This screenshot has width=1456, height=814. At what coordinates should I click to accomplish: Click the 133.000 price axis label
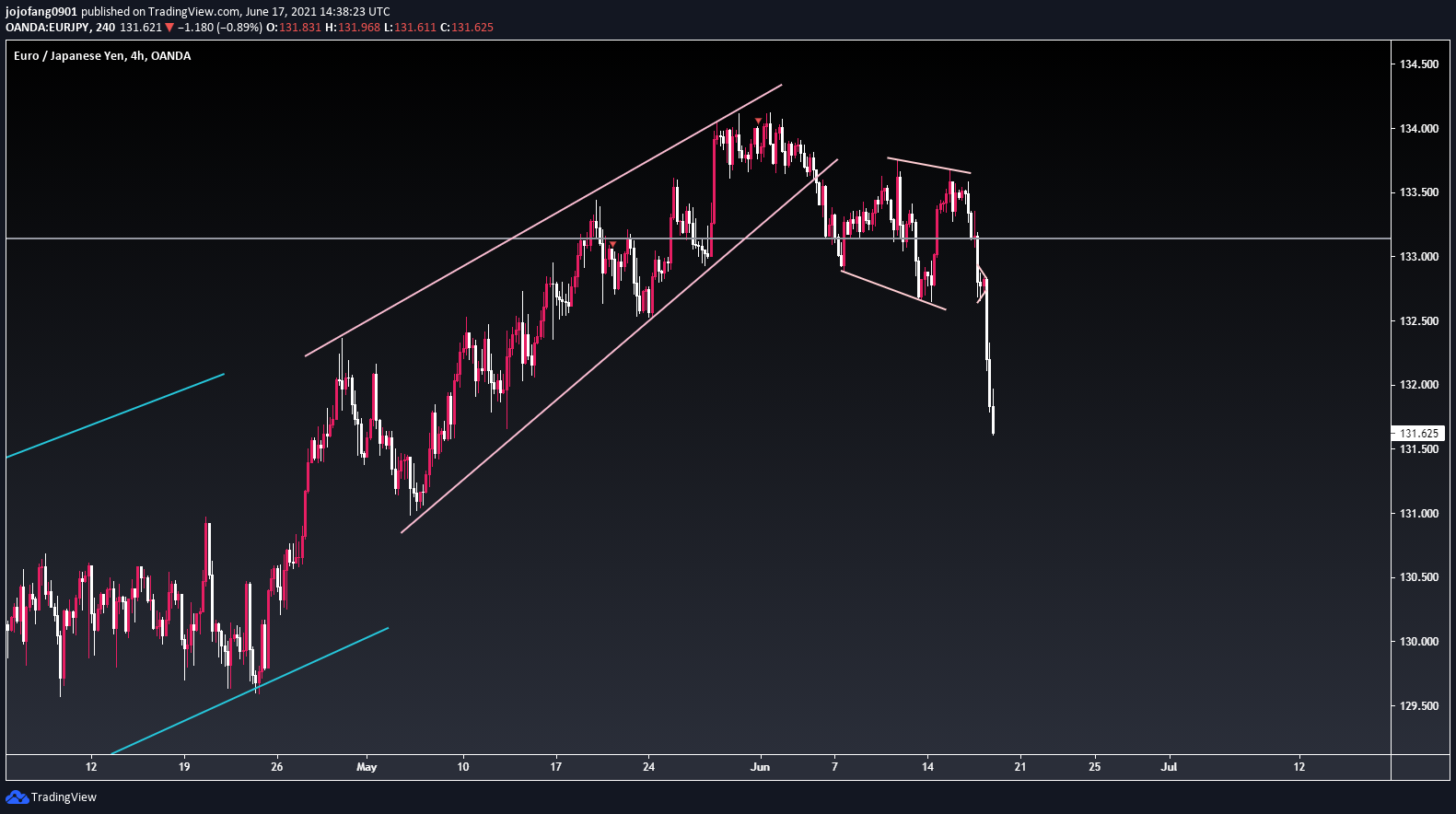(1419, 257)
